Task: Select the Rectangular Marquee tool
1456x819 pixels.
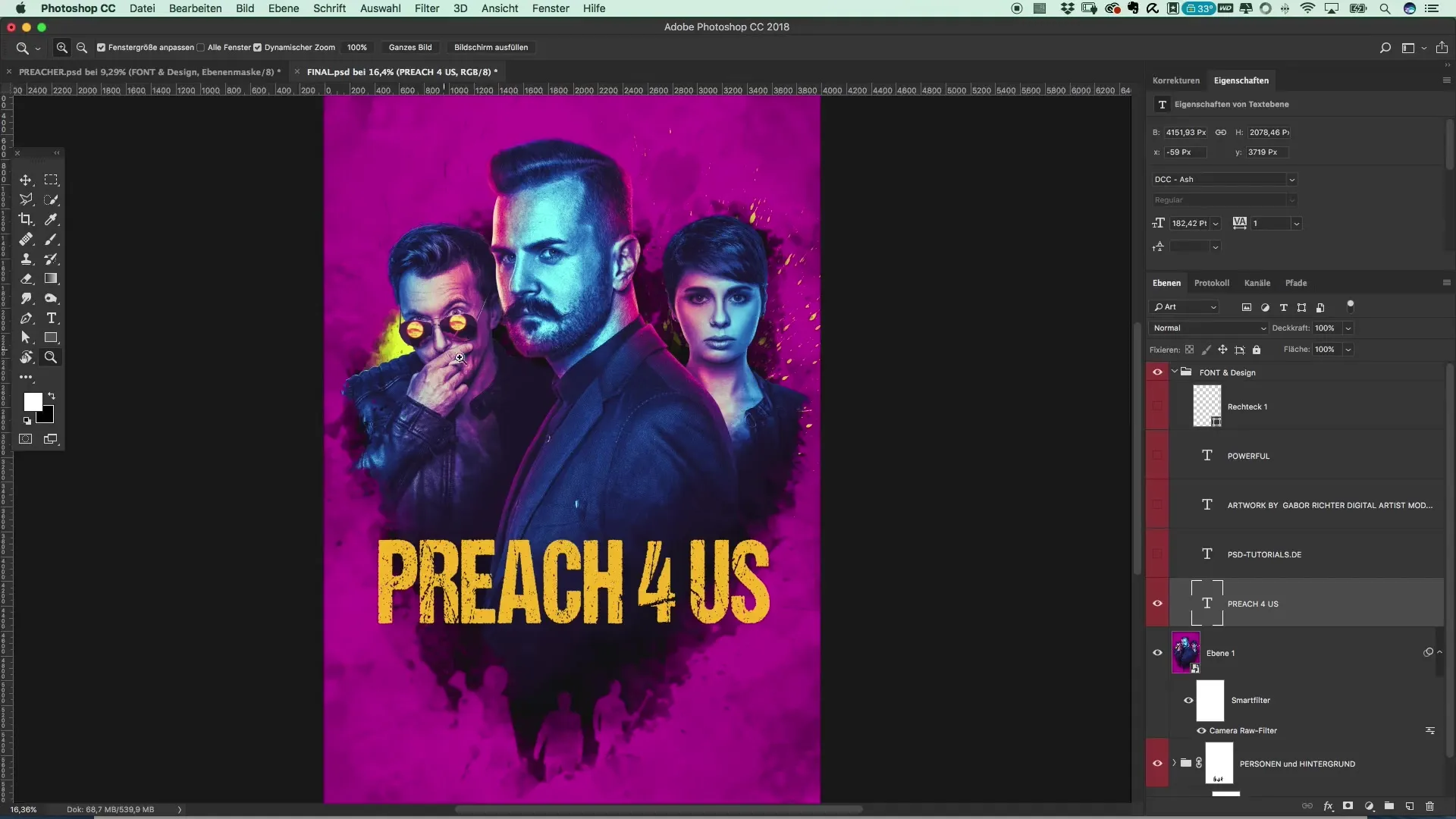Action: [x=51, y=180]
